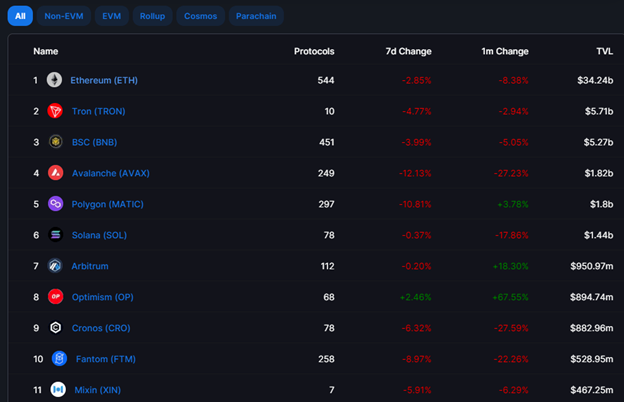Open the Fantom (FTM) chain link

(105, 359)
